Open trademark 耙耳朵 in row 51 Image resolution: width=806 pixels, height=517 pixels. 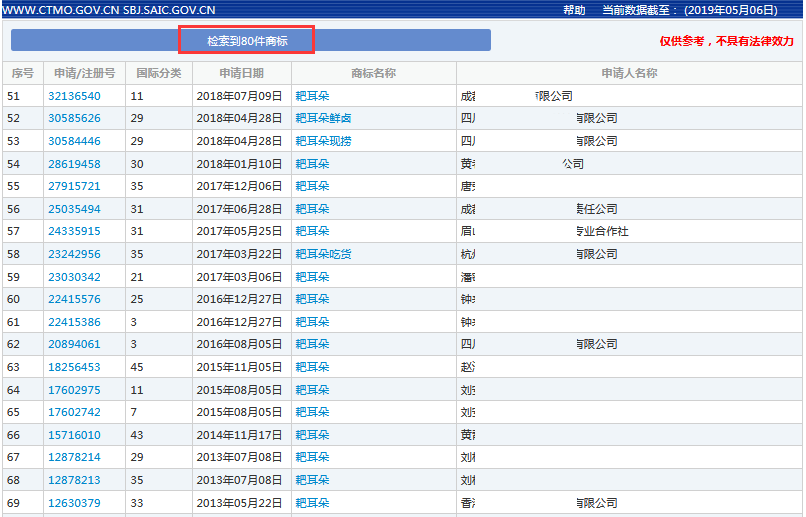[x=313, y=96]
